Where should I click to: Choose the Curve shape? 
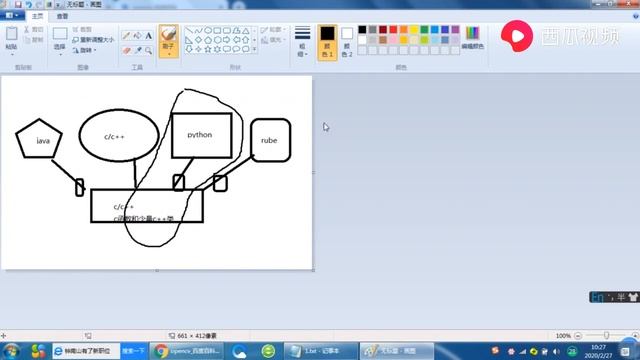(198, 31)
